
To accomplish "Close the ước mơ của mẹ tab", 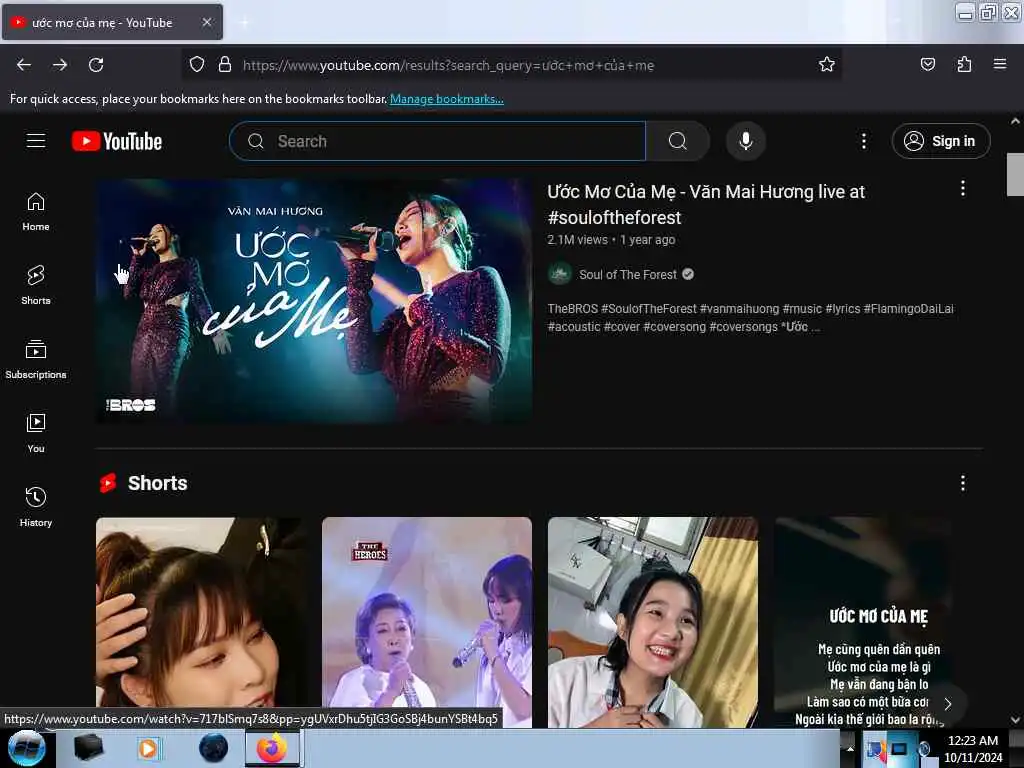I will (206, 22).
